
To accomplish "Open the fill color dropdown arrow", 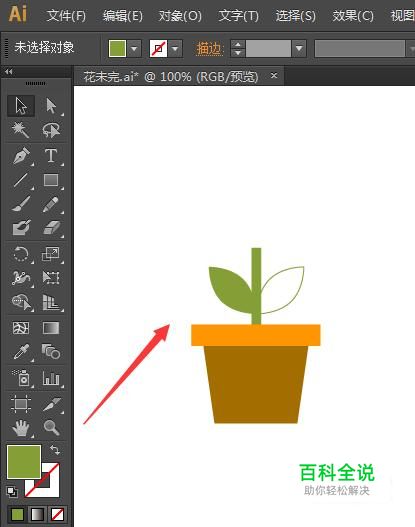I will point(134,49).
